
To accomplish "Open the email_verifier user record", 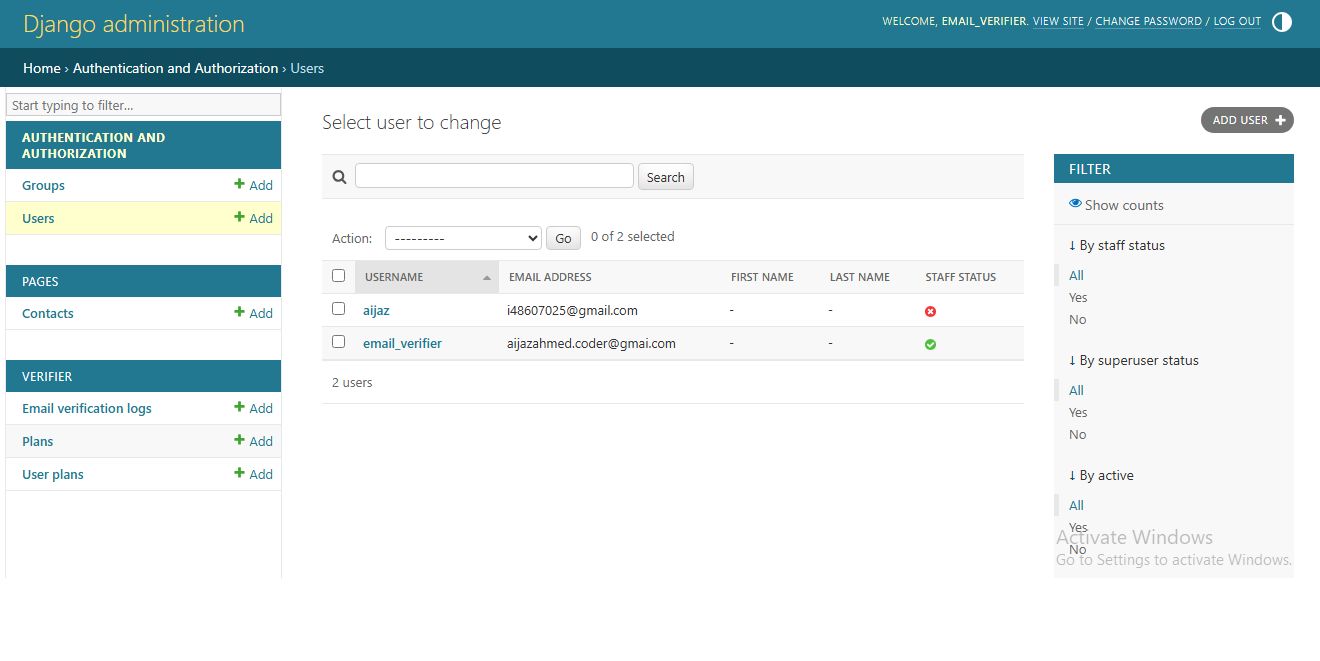I will (x=402, y=343).
